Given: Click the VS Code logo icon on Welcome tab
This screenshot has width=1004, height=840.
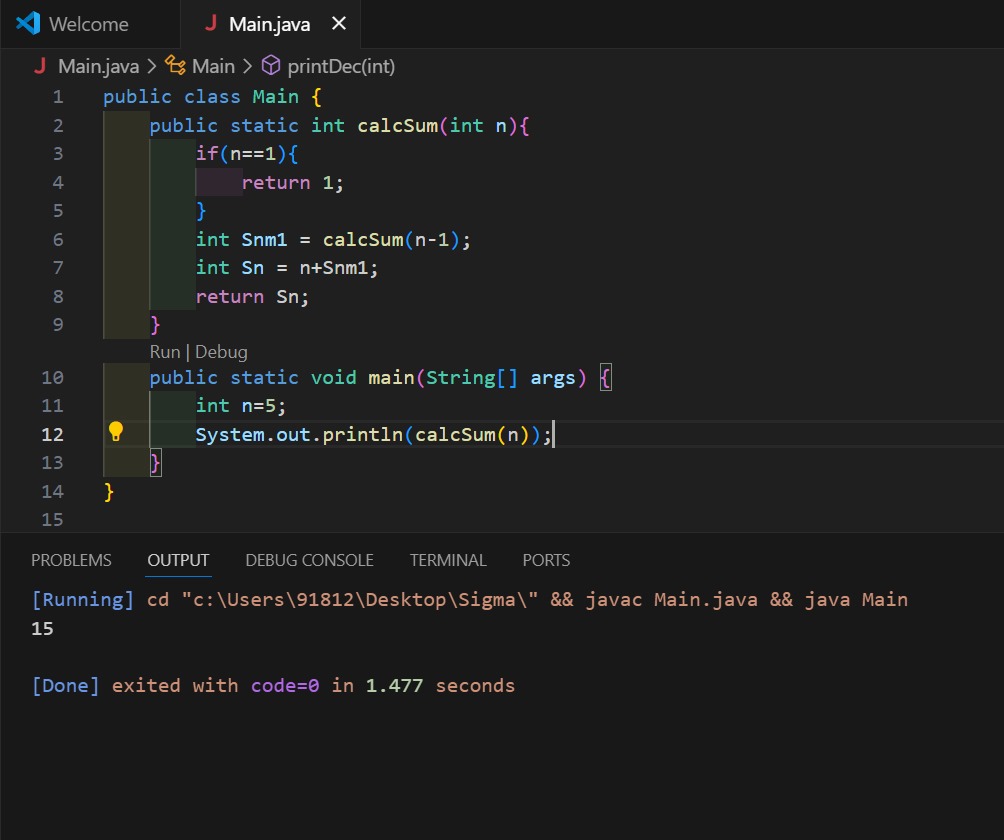Looking at the screenshot, I should pyautogui.click(x=28, y=24).
